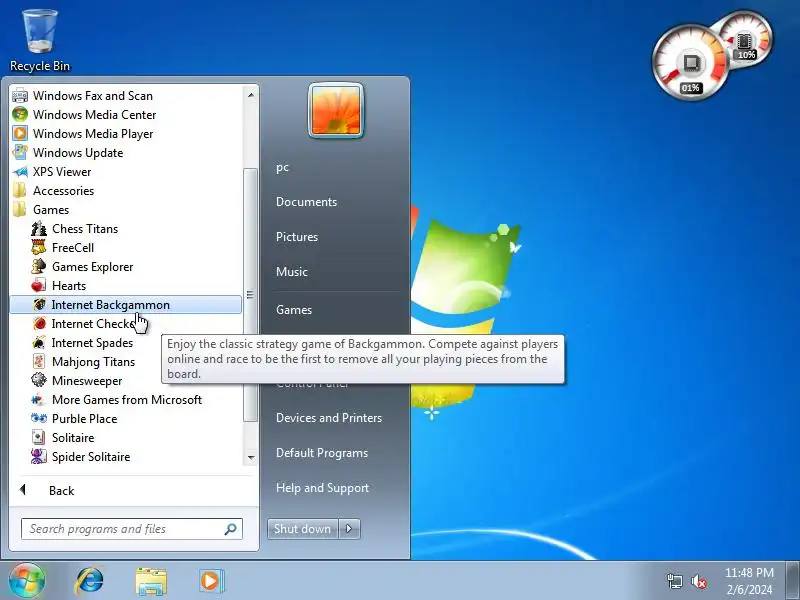Open Default Programs
Viewport: 800px width, 600px height.
pos(322,453)
